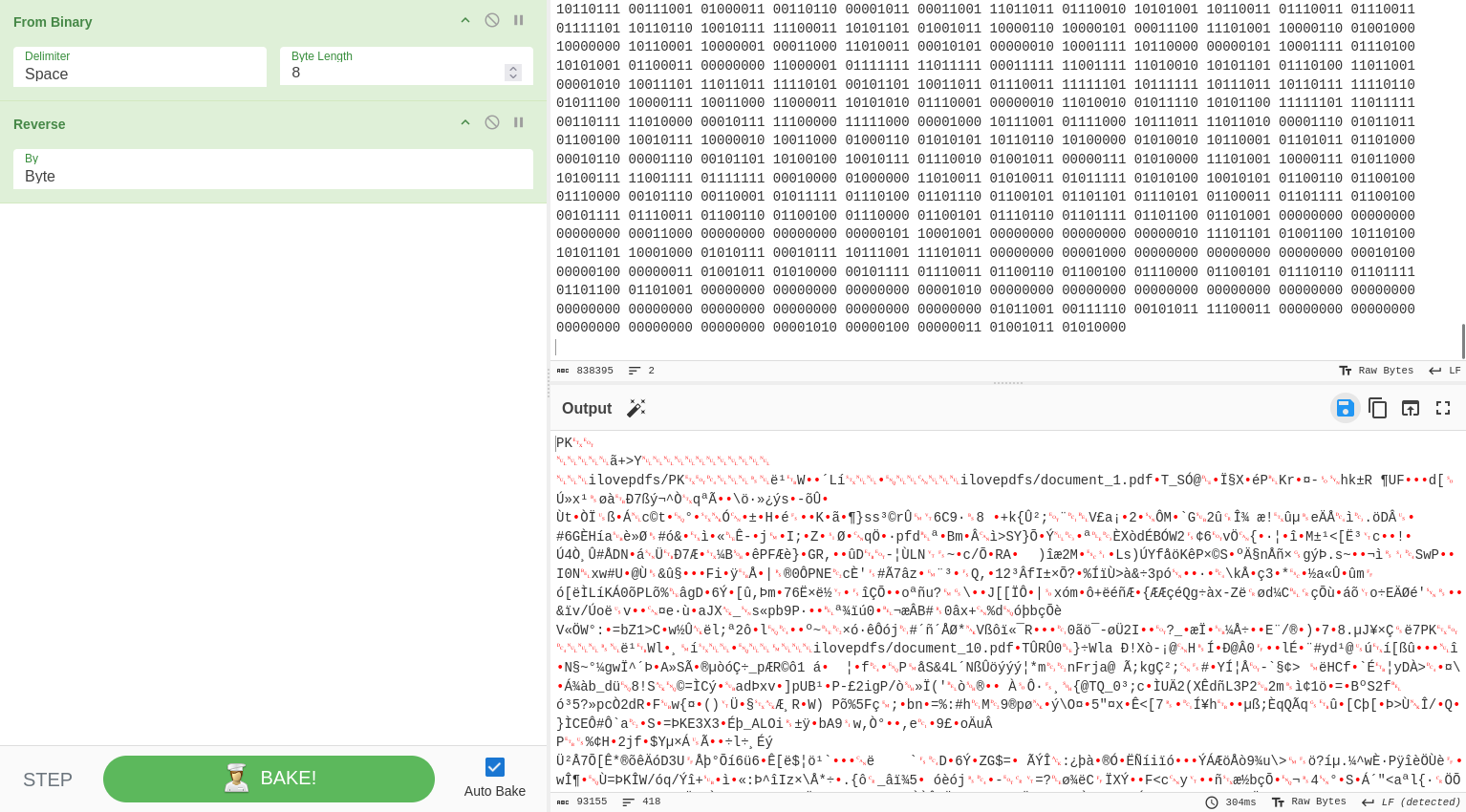Image resolution: width=1466 pixels, height=812 pixels.
Task: Save output to file icon
Action: click(x=1345, y=408)
